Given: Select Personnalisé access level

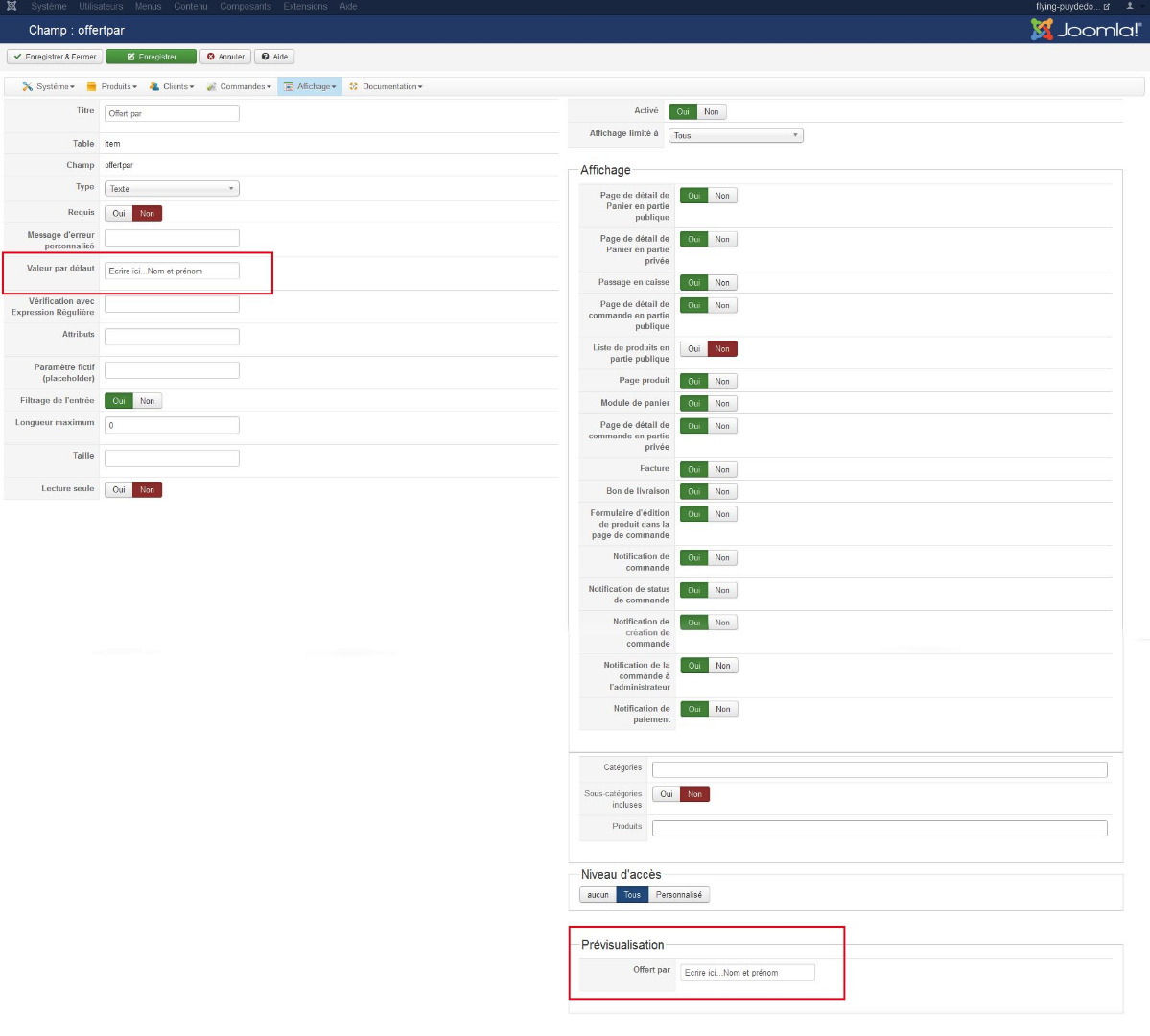Looking at the screenshot, I should pos(678,894).
